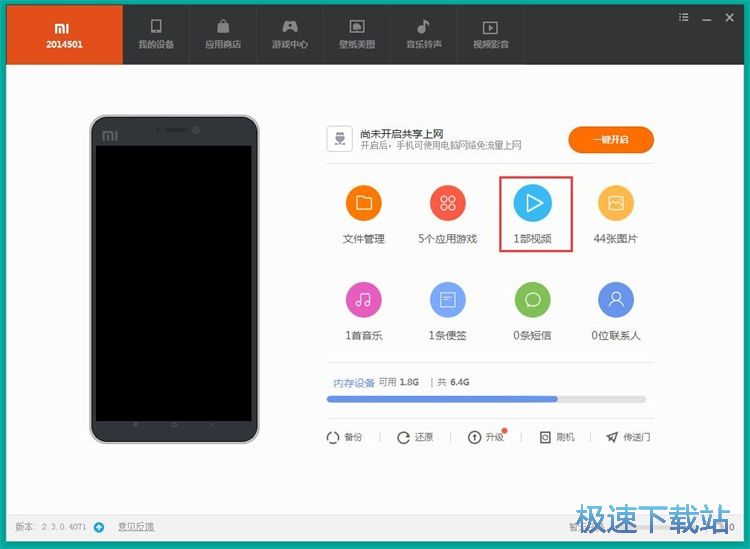This screenshot has width=750, height=549.
Task: Open the 视频影音 tab
Action: 491,35
